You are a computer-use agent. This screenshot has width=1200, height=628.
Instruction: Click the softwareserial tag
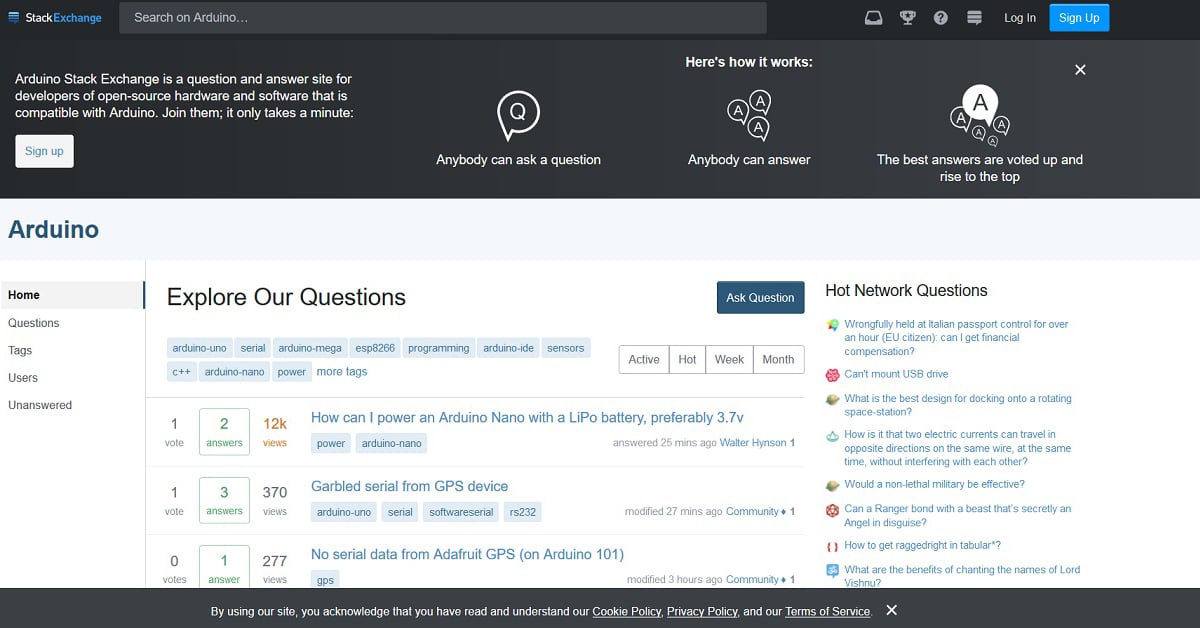(461, 512)
